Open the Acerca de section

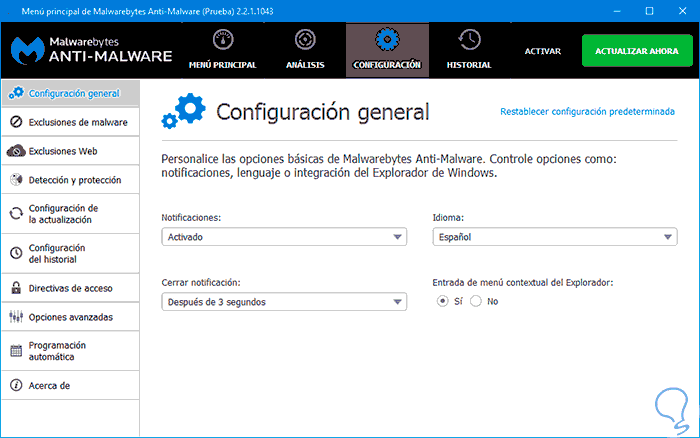(71, 385)
